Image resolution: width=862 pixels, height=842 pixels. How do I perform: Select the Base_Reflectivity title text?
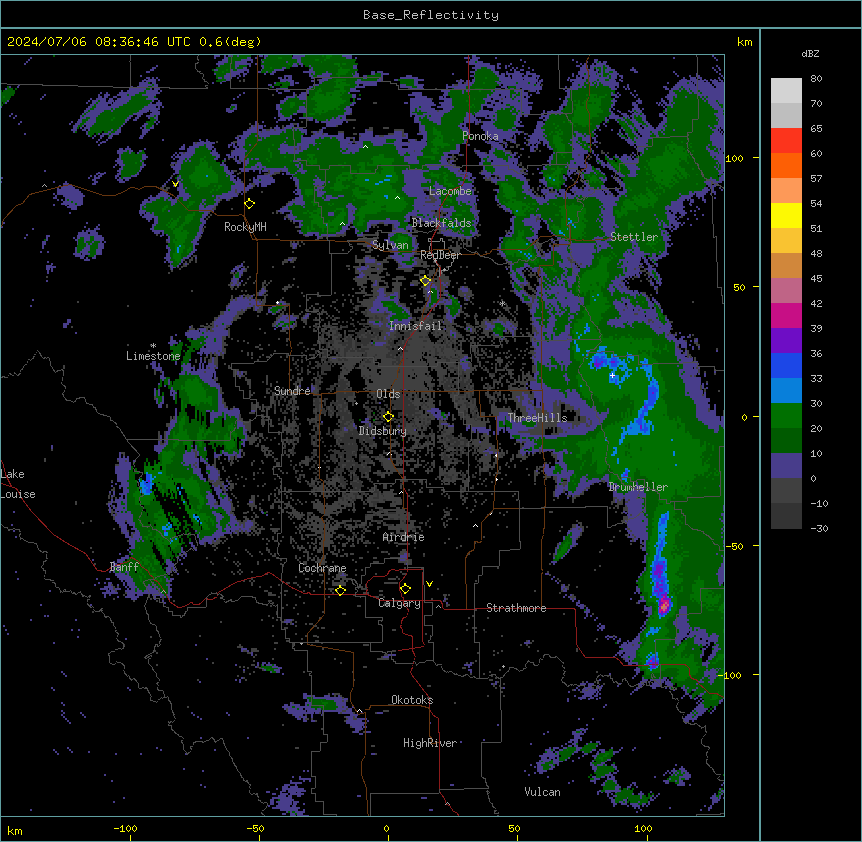tap(431, 15)
